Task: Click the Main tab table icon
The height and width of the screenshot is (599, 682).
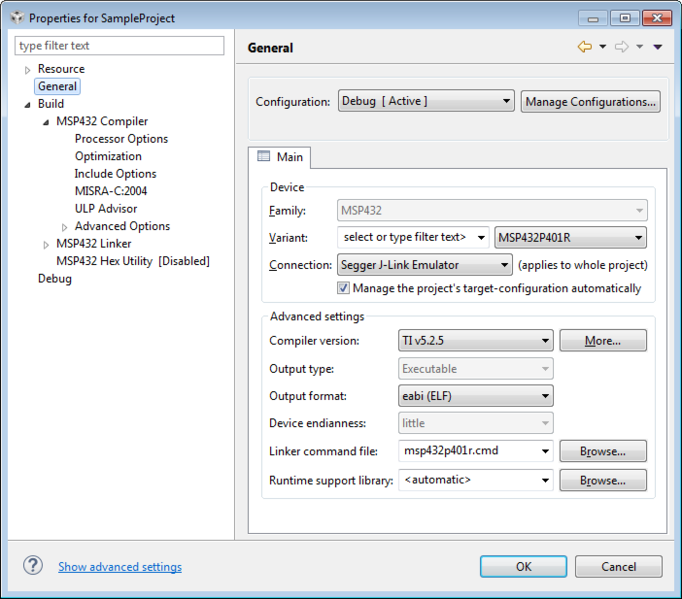Action: [x=264, y=156]
